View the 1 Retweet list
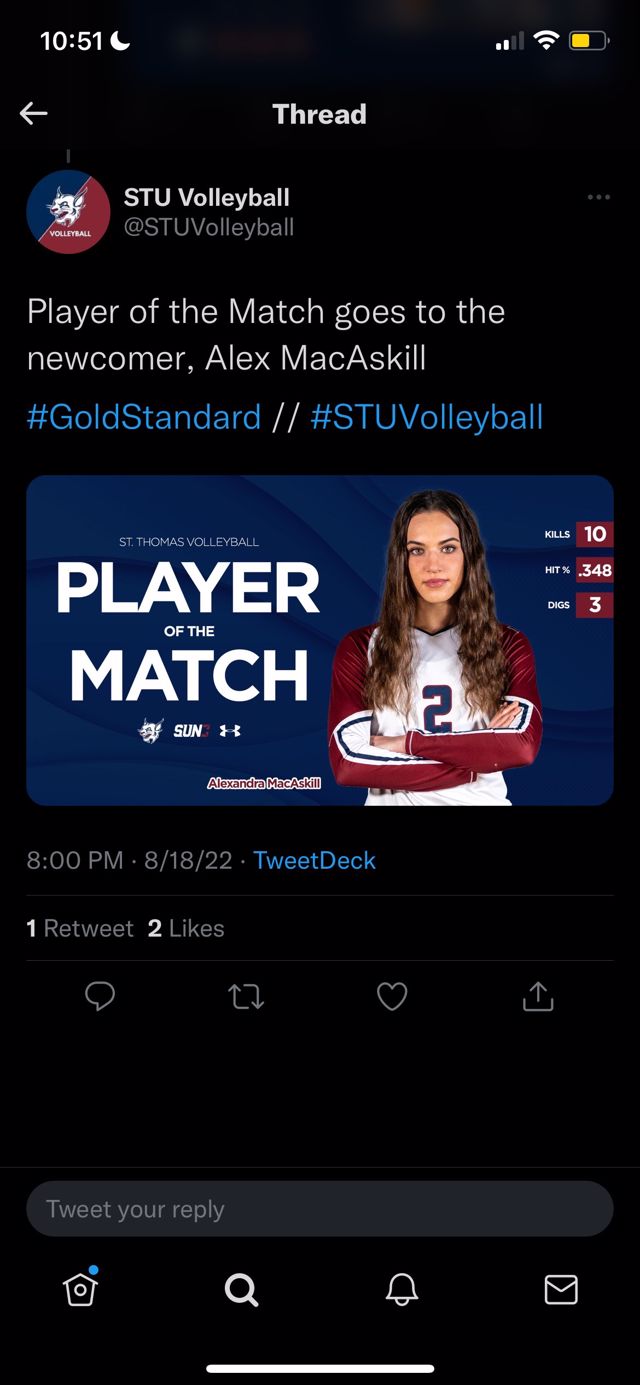 pyautogui.click(x=80, y=928)
